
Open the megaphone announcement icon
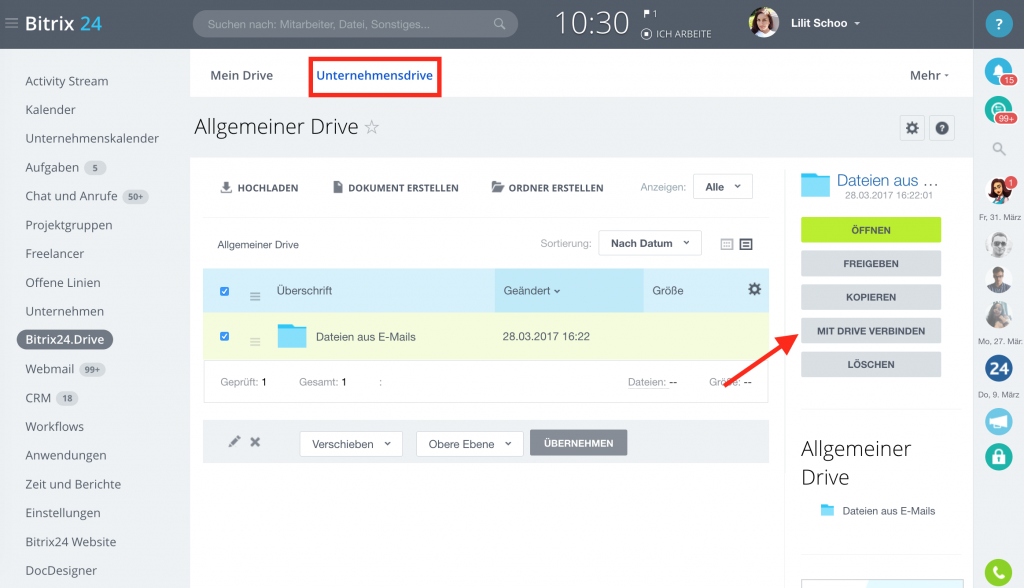click(999, 421)
